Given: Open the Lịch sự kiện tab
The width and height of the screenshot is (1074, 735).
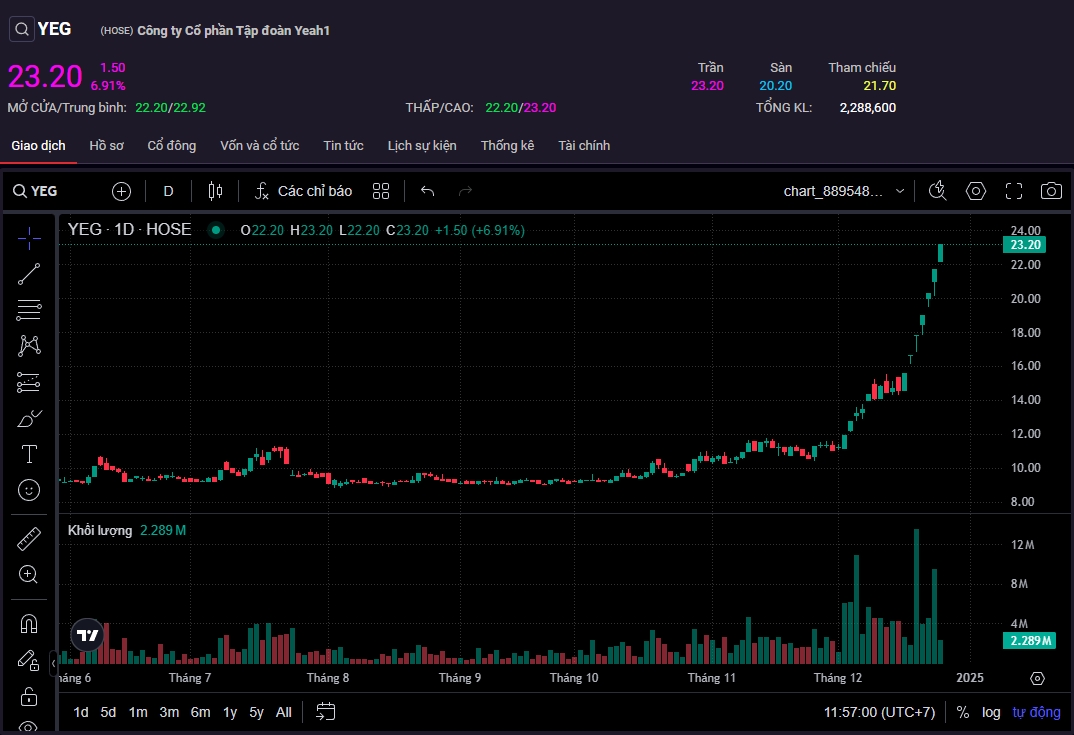Looking at the screenshot, I should (422, 145).
